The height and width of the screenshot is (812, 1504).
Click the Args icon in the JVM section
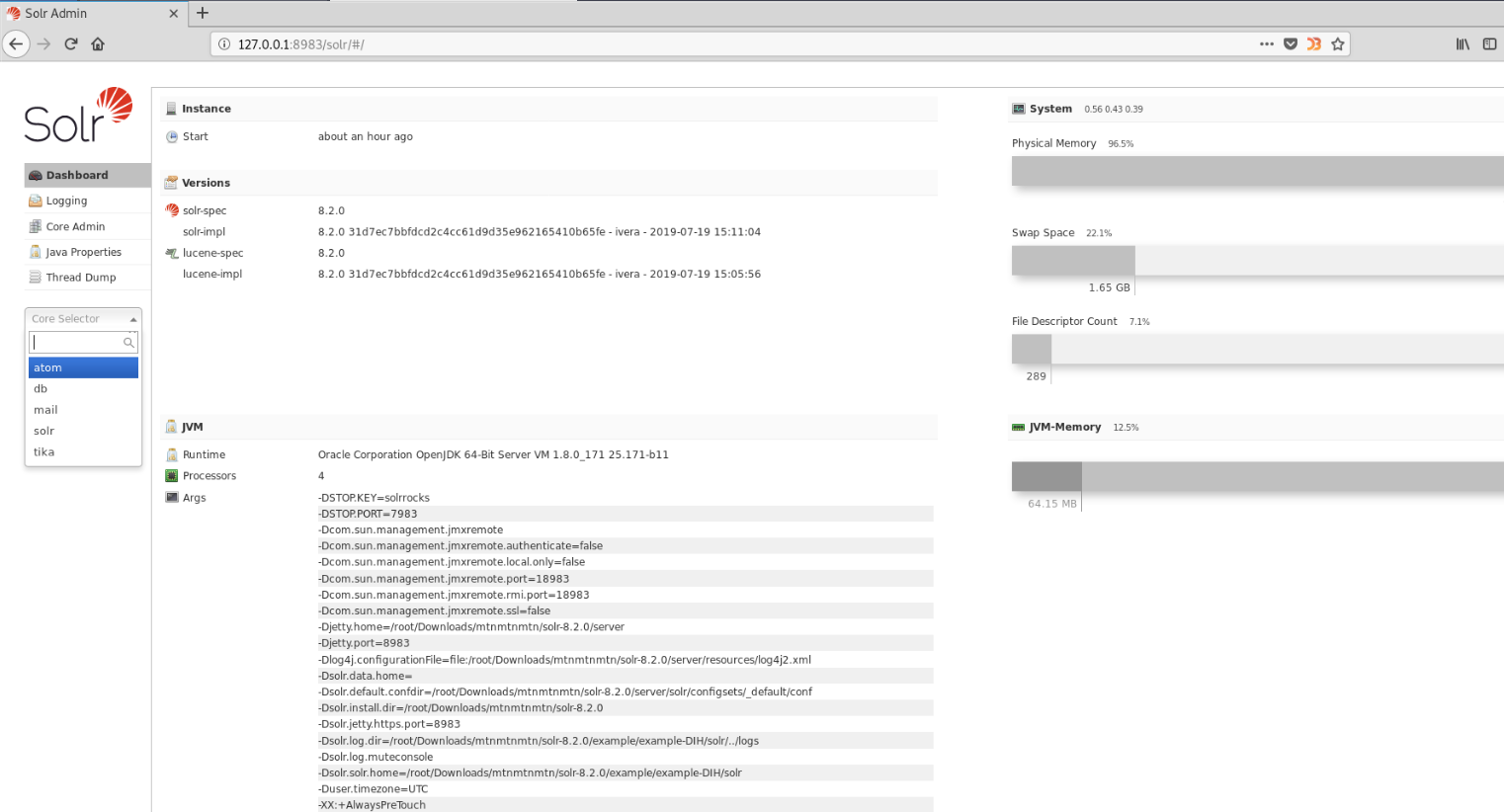[x=172, y=497]
